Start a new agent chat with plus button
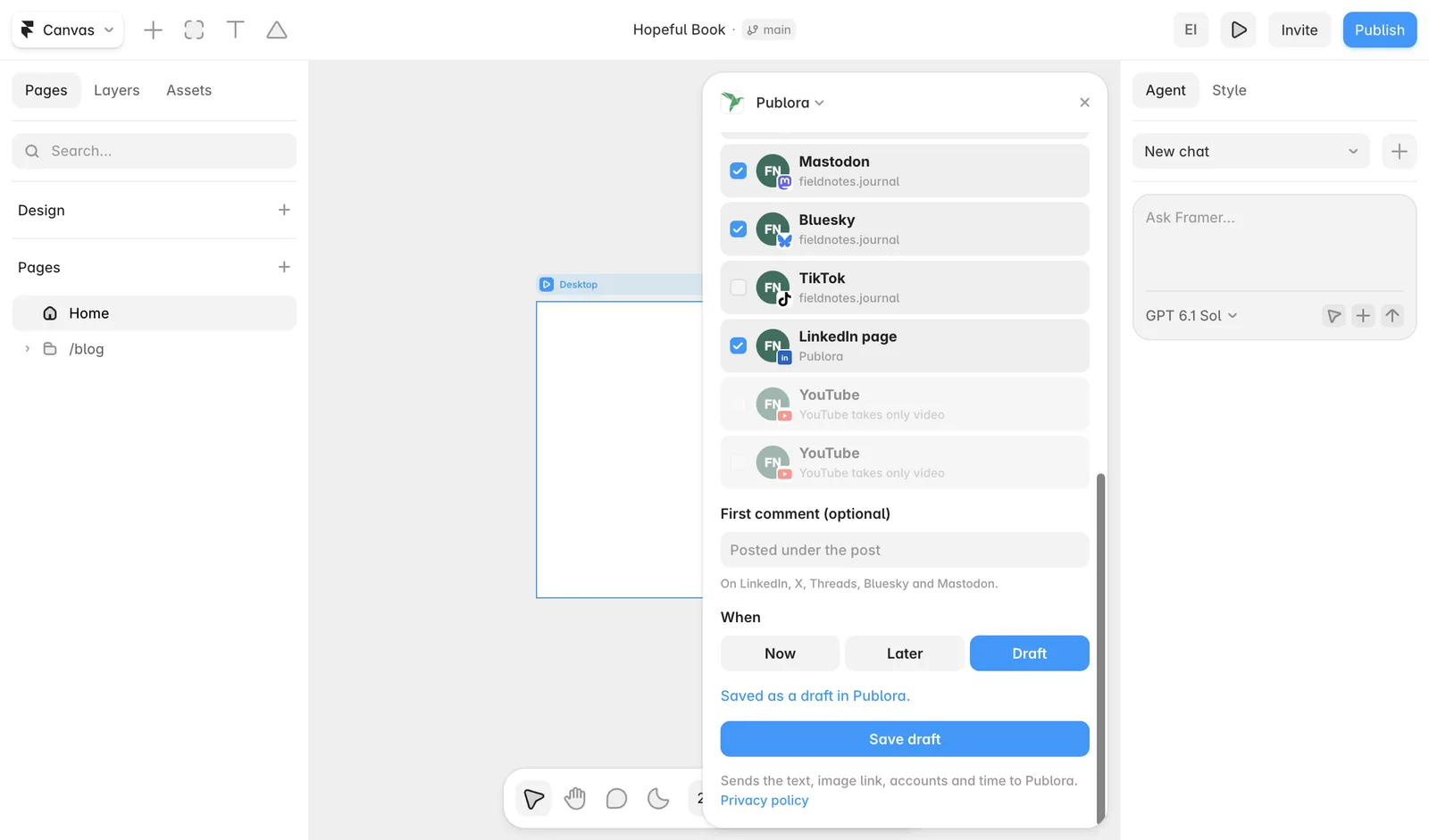 coord(1399,152)
